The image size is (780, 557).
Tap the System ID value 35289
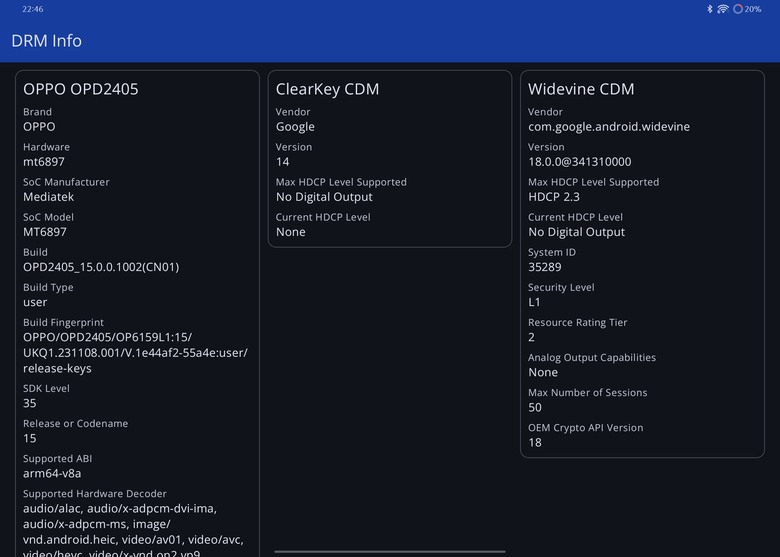coord(545,267)
